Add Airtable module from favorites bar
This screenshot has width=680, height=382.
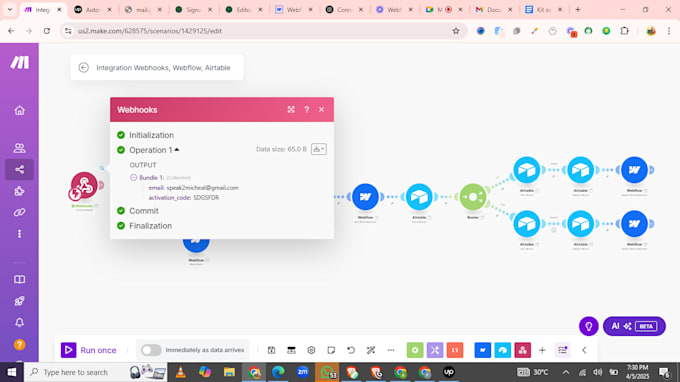coord(503,350)
